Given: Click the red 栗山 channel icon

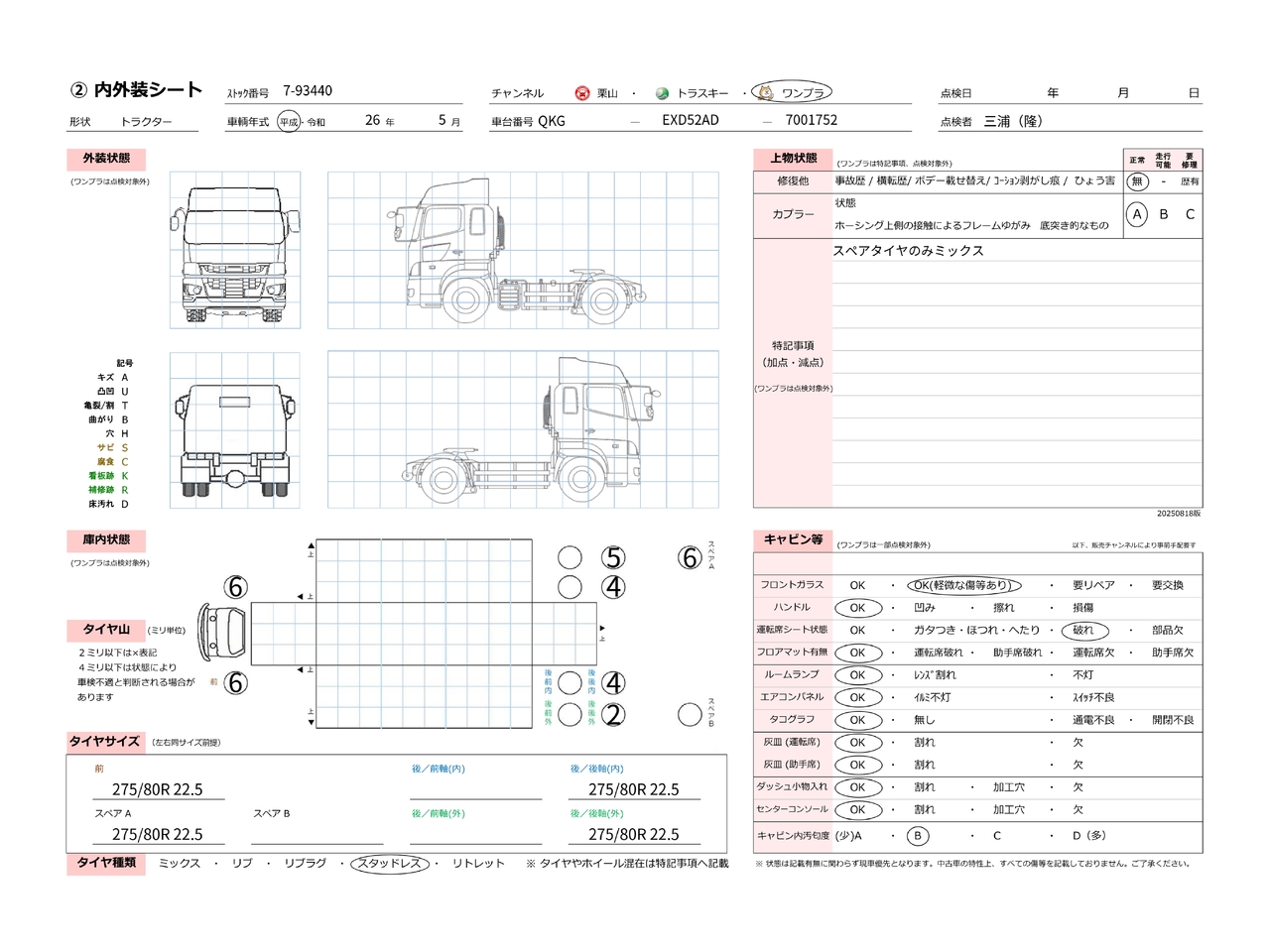Looking at the screenshot, I should (582, 93).
